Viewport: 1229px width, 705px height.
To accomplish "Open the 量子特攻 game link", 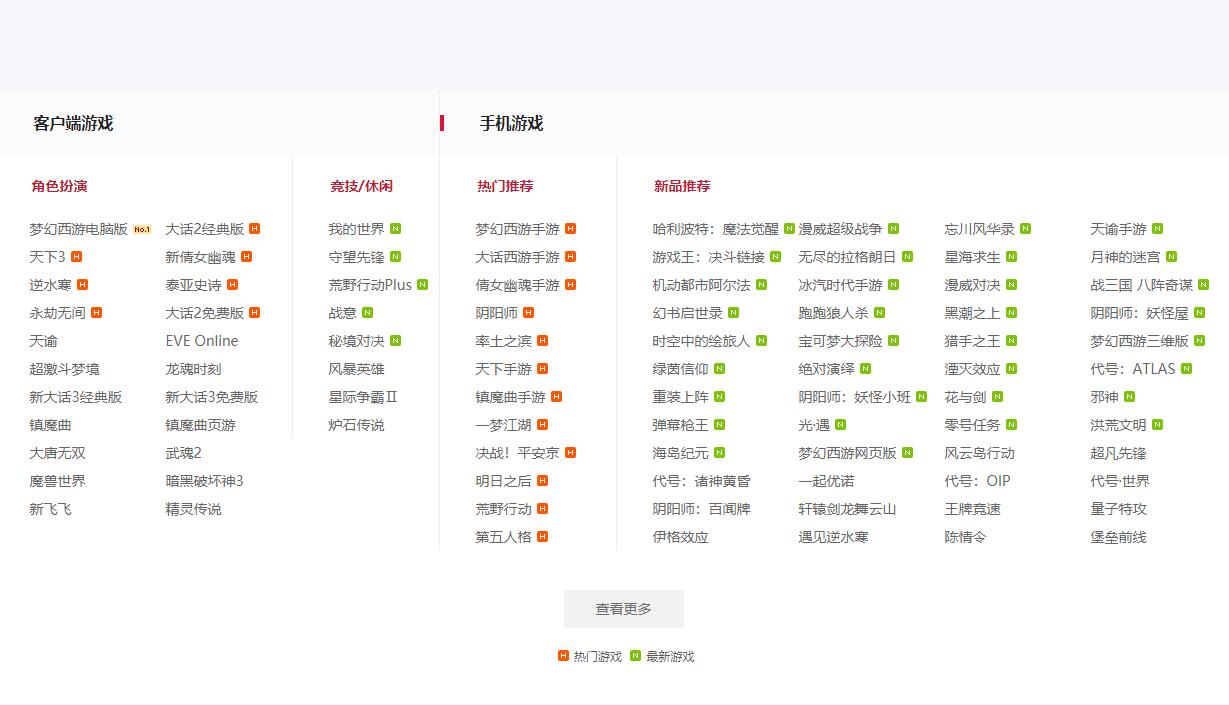I will pyautogui.click(x=1119, y=509).
